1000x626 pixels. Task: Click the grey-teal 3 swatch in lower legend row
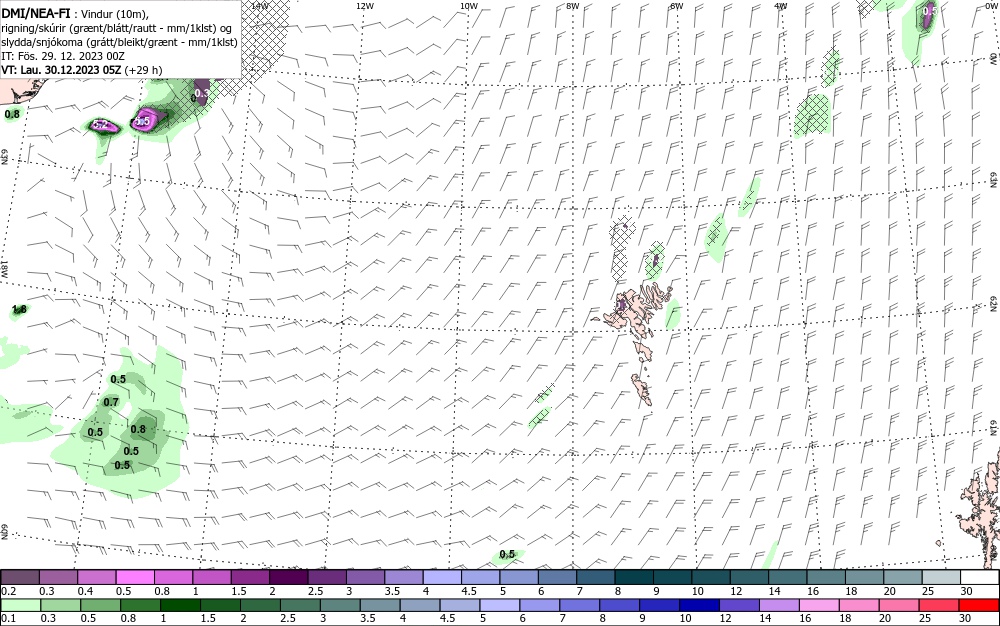pyautogui.click(x=340, y=606)
